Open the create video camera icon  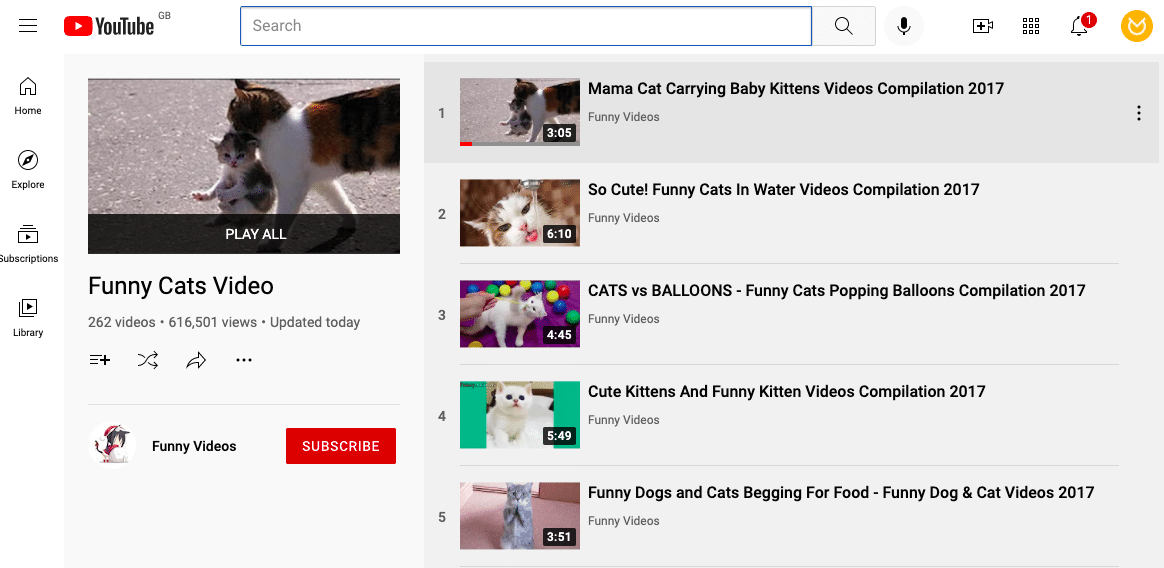(983, 26)
